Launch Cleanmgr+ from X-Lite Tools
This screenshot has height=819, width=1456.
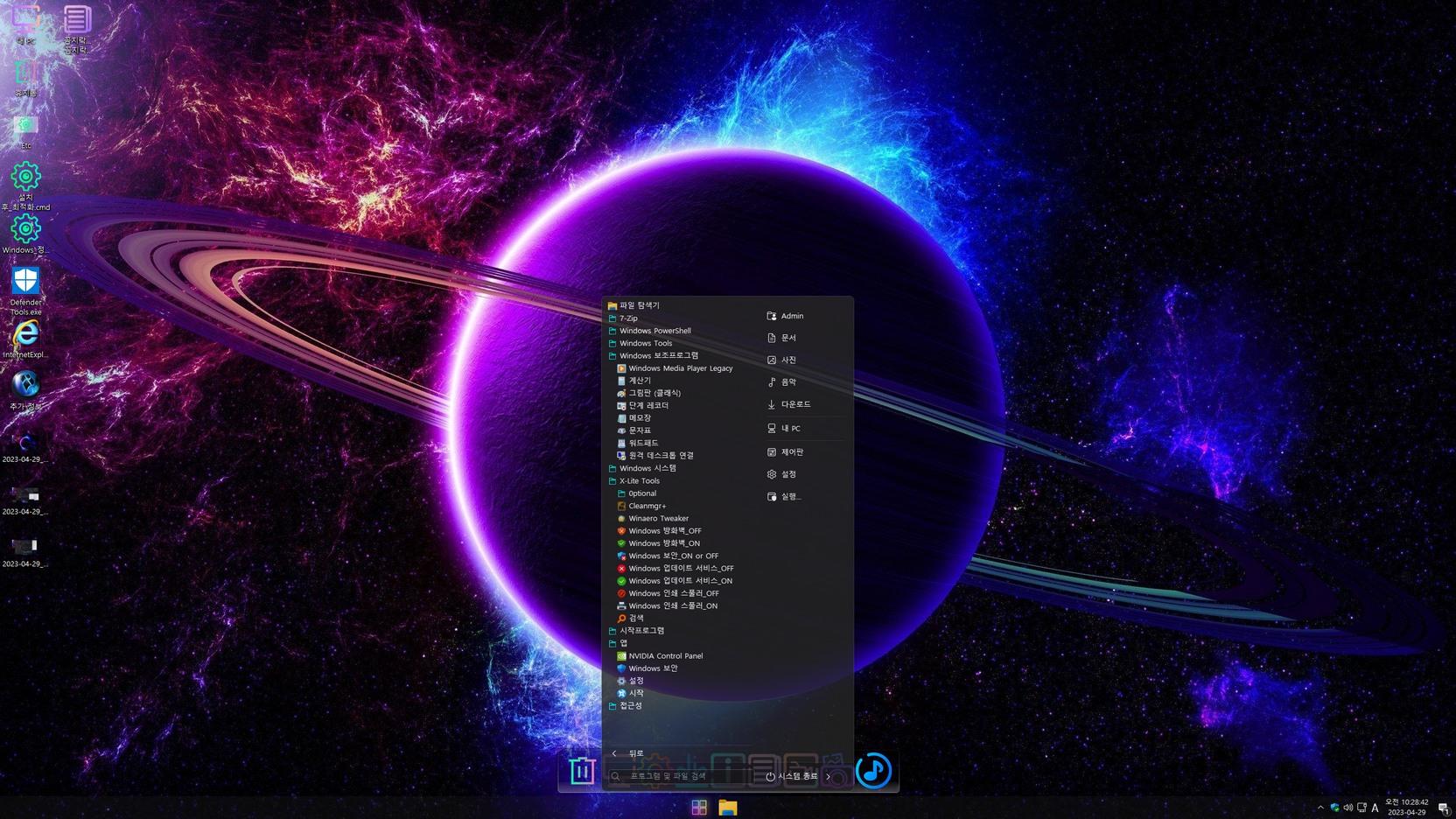pos(641,506)
